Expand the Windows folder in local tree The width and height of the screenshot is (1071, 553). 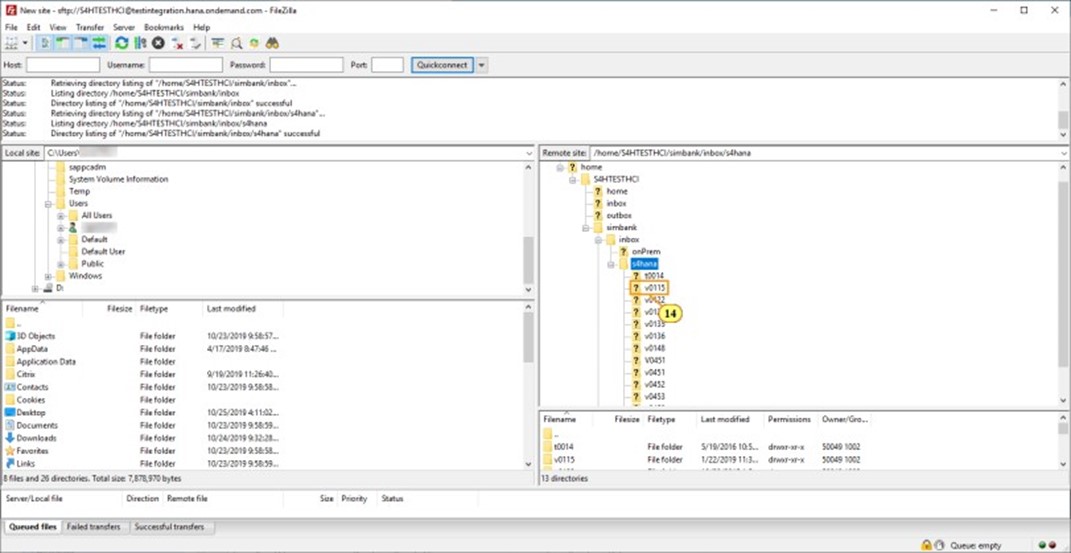coord(48,276)
